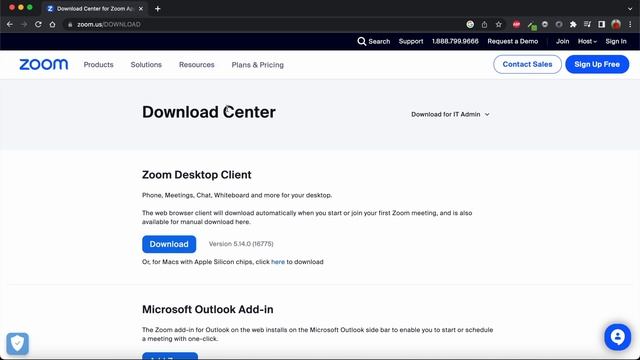This screenshot has width=640, height=360.
Task: Open the Resources menu
Action: 197,64
